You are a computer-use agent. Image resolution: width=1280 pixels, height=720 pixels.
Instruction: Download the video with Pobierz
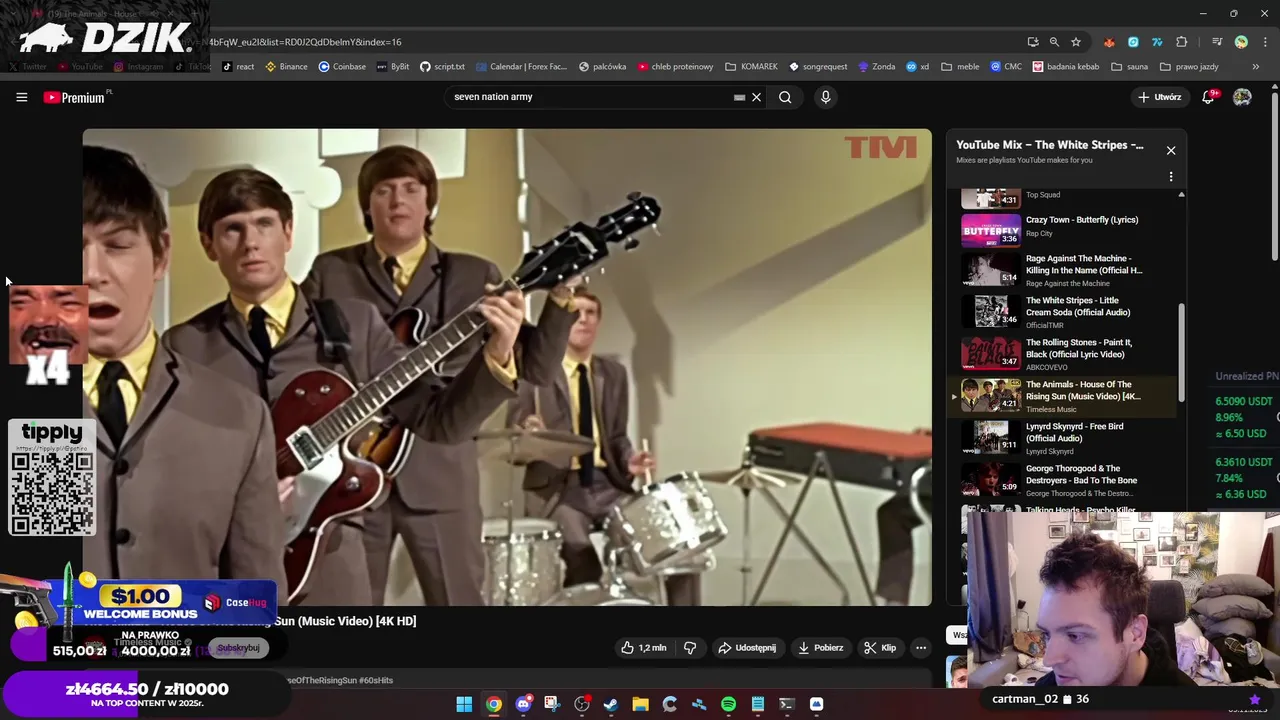coord(820,648)
